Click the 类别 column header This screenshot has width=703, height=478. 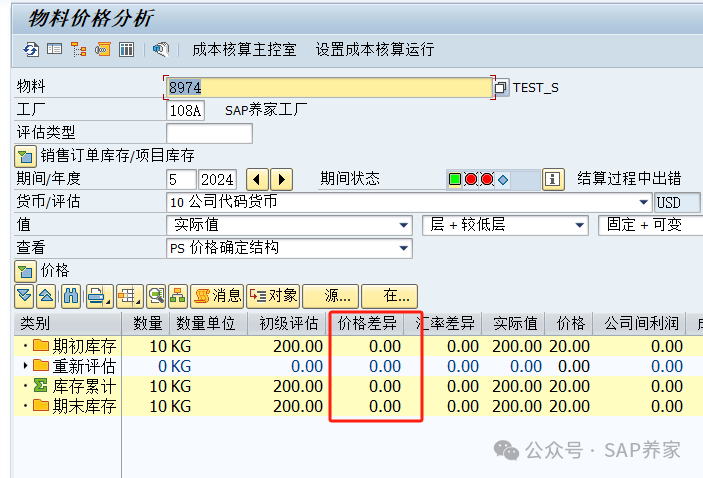[x=67, y=324]
